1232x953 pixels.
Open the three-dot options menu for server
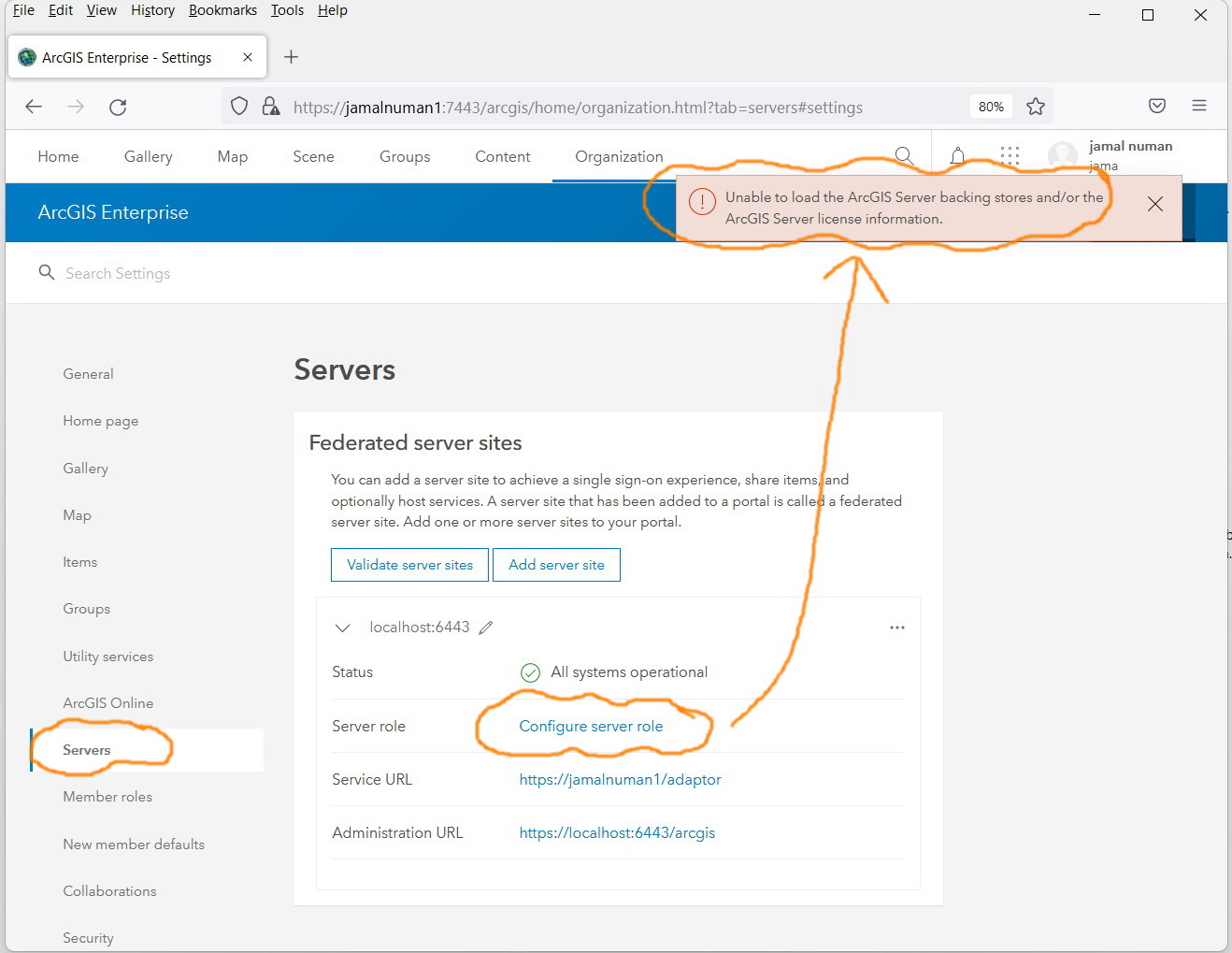pos(896,628)
